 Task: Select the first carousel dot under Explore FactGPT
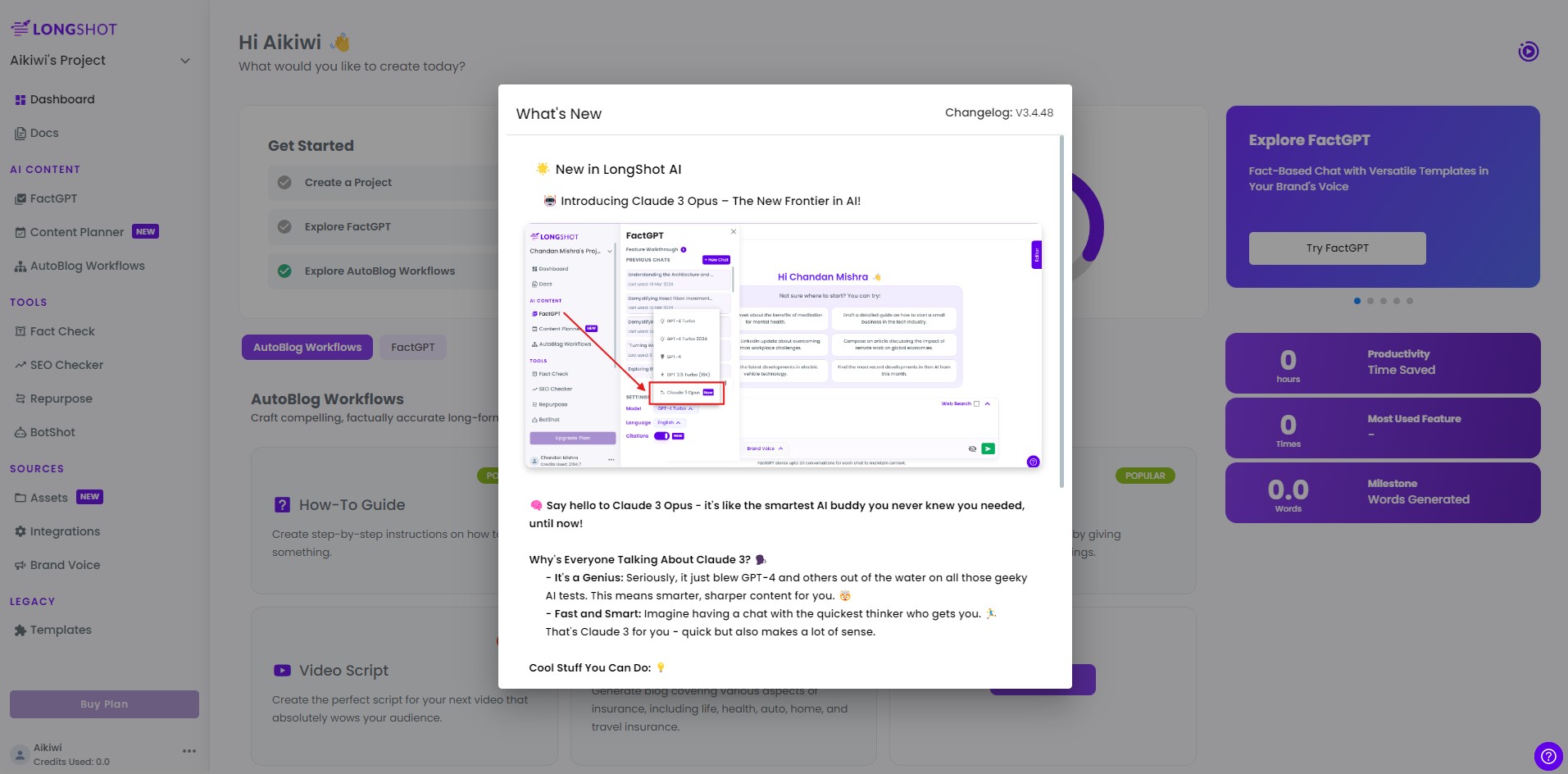coord(1357,301)
